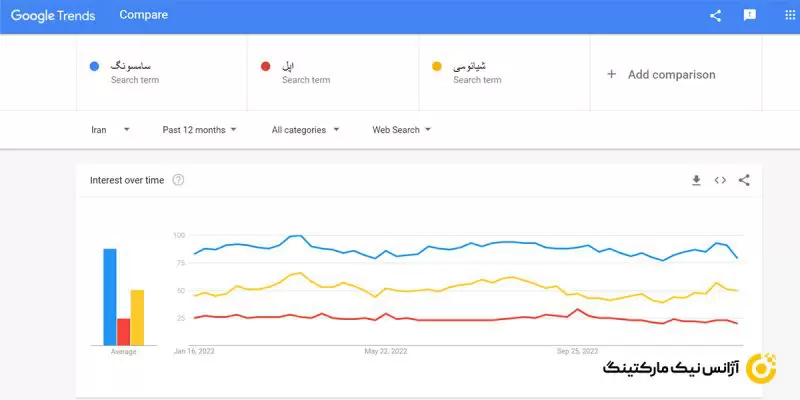Click the Add comparison button
The width and height of the screenshot is (800, 400).
click(670, 74)
